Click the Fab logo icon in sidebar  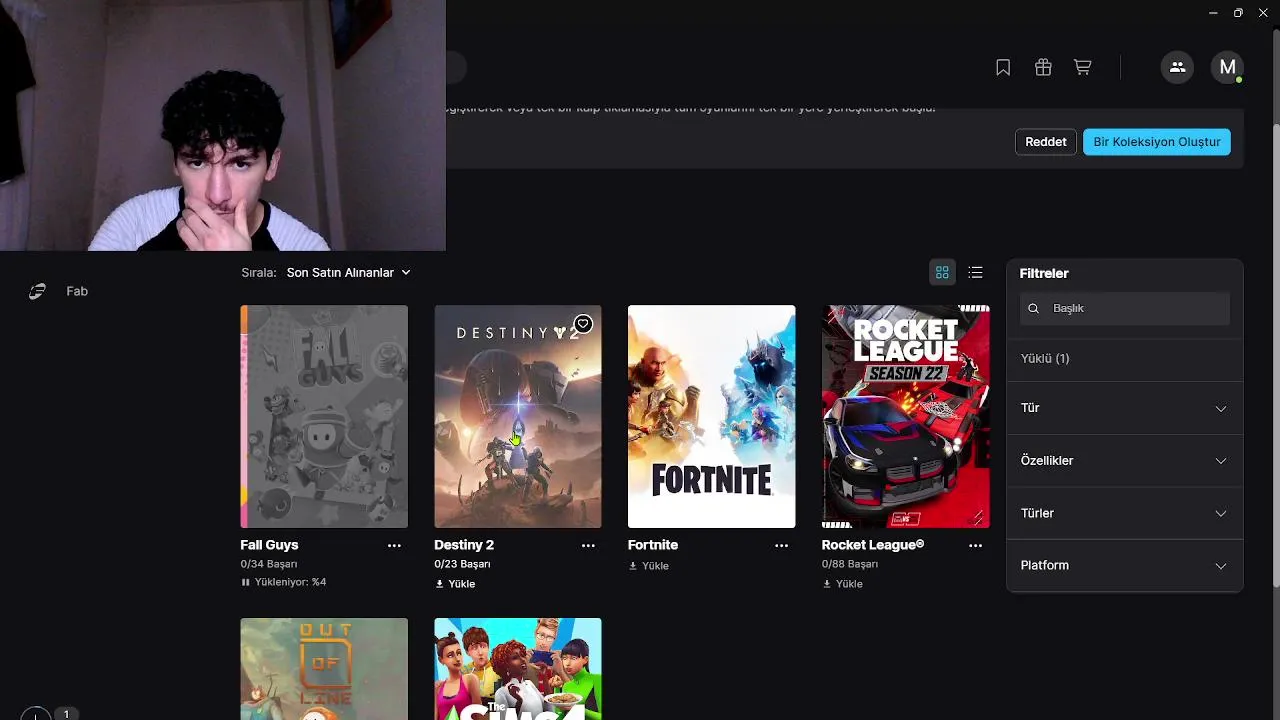37,291
